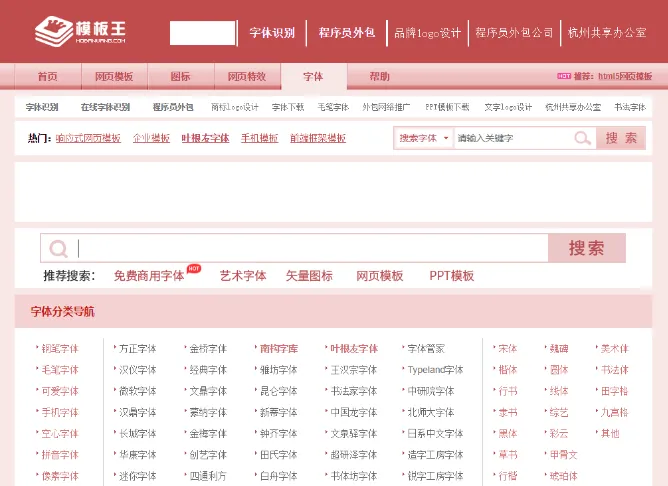This screenshot has height=486, width=668.
Task: Open 书法字体 submenu link
Action: coord(630,107)
